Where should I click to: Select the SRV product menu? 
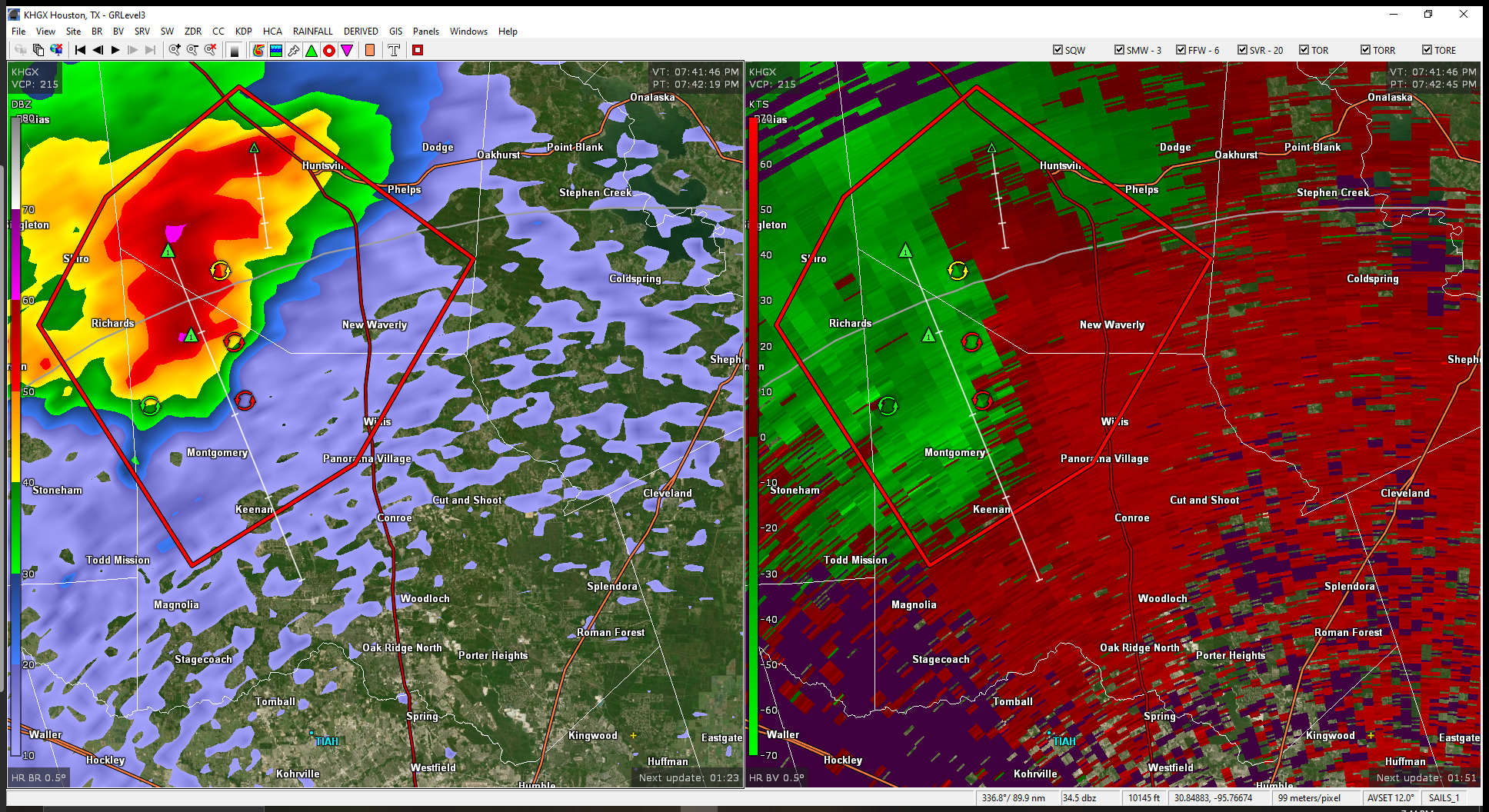point(142,32)
